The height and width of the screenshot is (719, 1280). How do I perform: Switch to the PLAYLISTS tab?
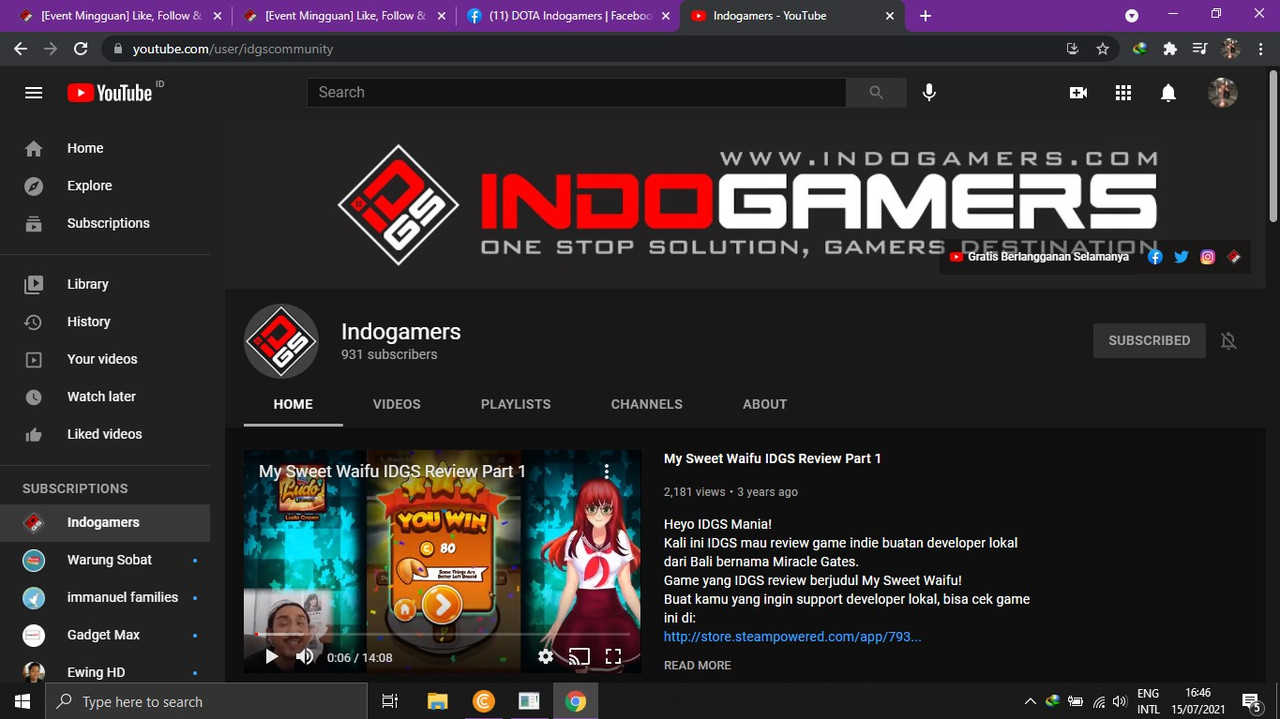click(x=516, y=404)
